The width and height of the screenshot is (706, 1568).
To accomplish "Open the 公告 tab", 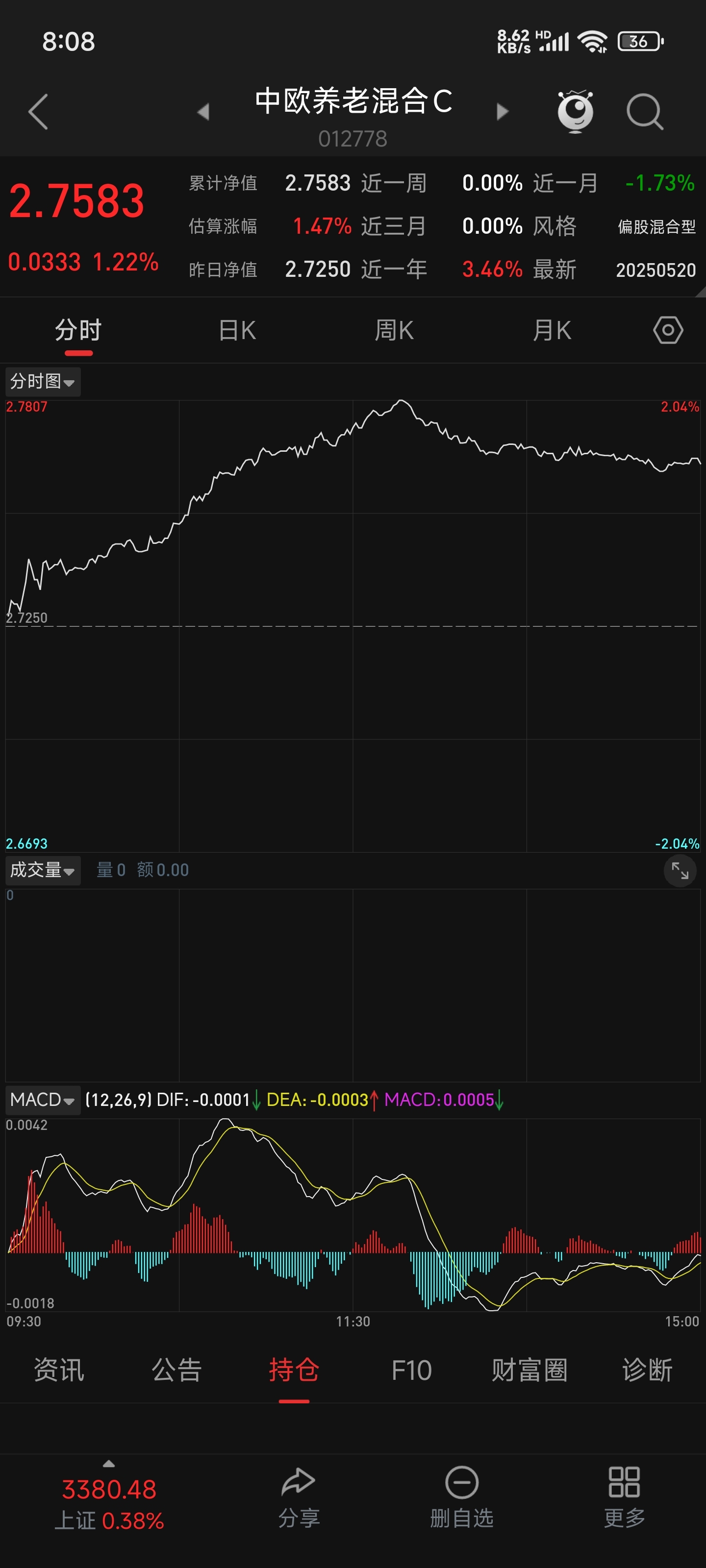I will pyautogui.click(x=176, y=1370).
